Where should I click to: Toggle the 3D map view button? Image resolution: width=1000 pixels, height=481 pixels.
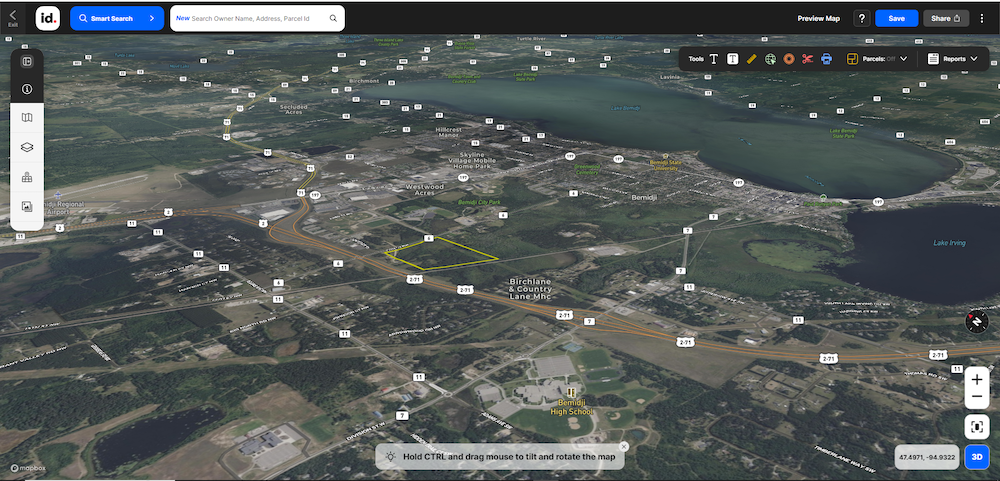(x=978, y=457)
